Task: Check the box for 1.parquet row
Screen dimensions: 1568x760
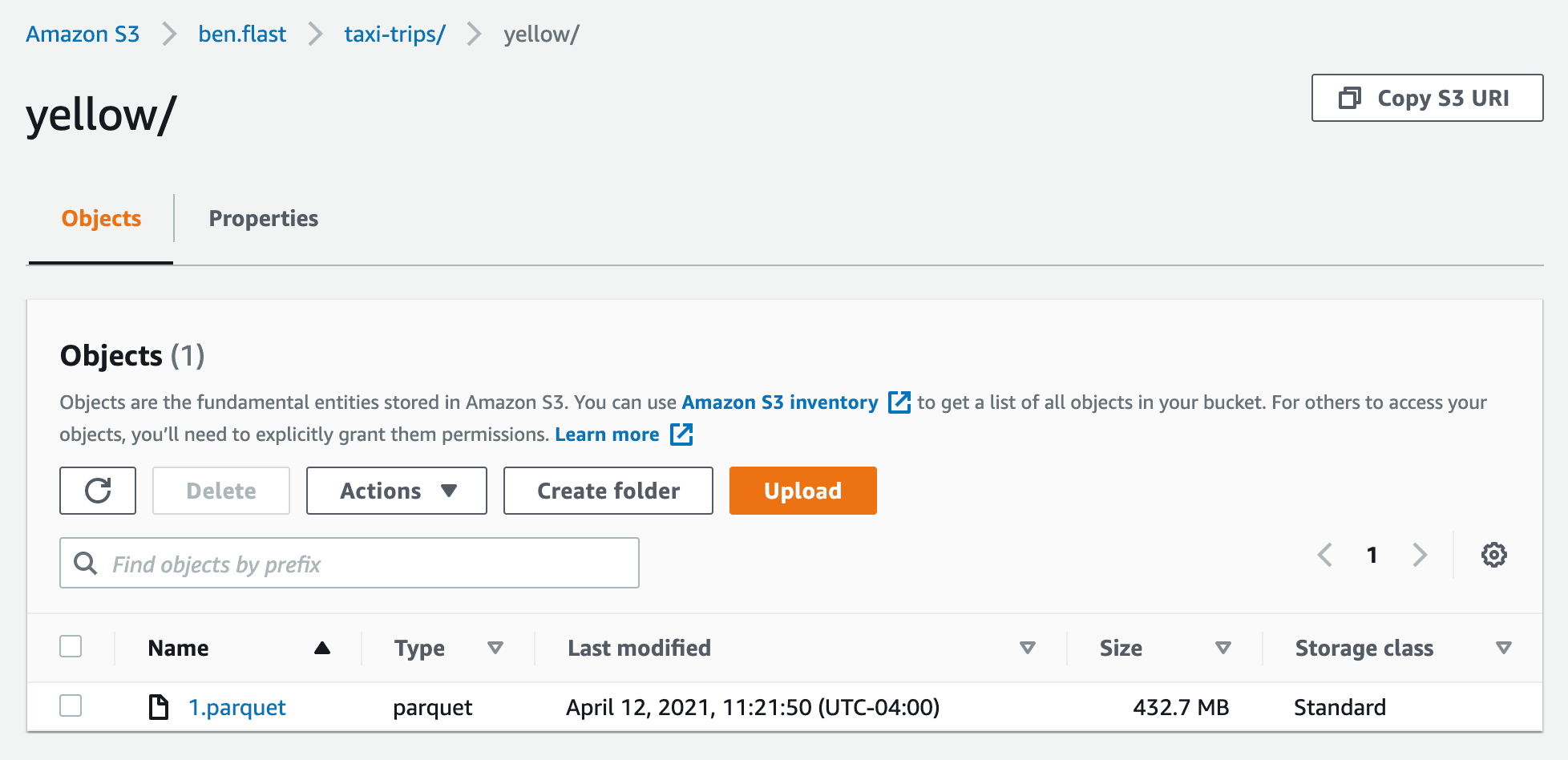Action: click(x=71, y=705)
